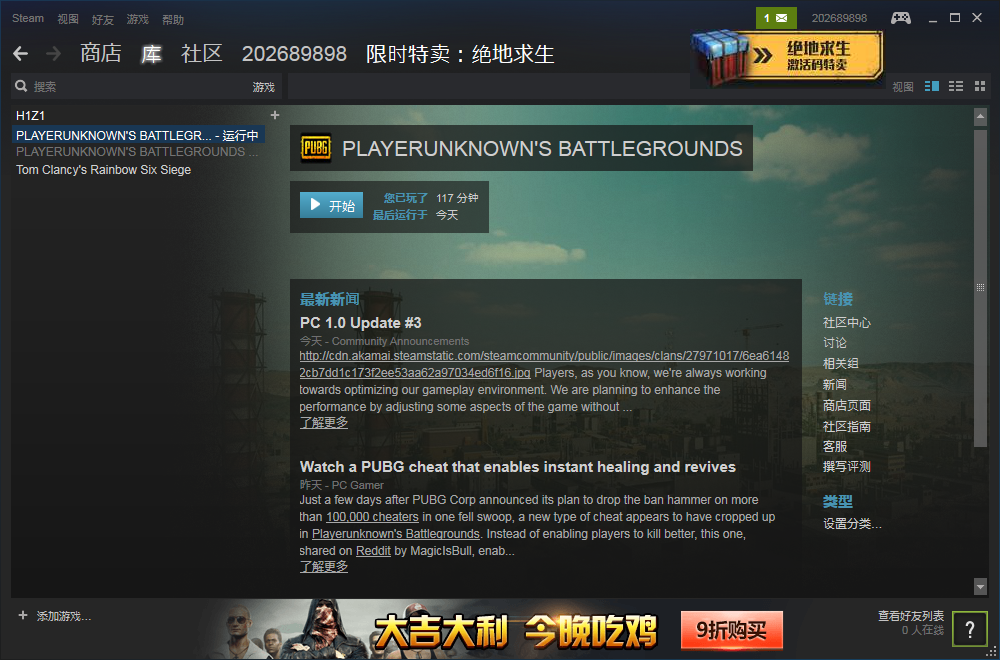Open 相关组 link
Viewport: 1000px width, 660px height.
click(841, 363)
